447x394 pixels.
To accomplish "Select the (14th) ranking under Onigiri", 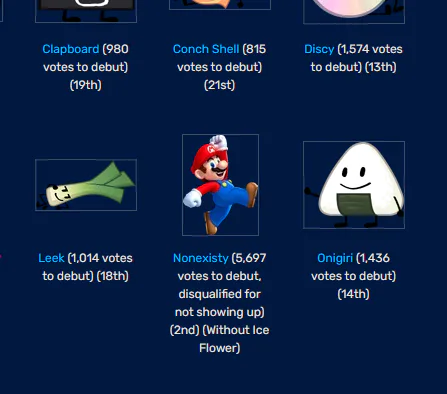I will 354,294.
